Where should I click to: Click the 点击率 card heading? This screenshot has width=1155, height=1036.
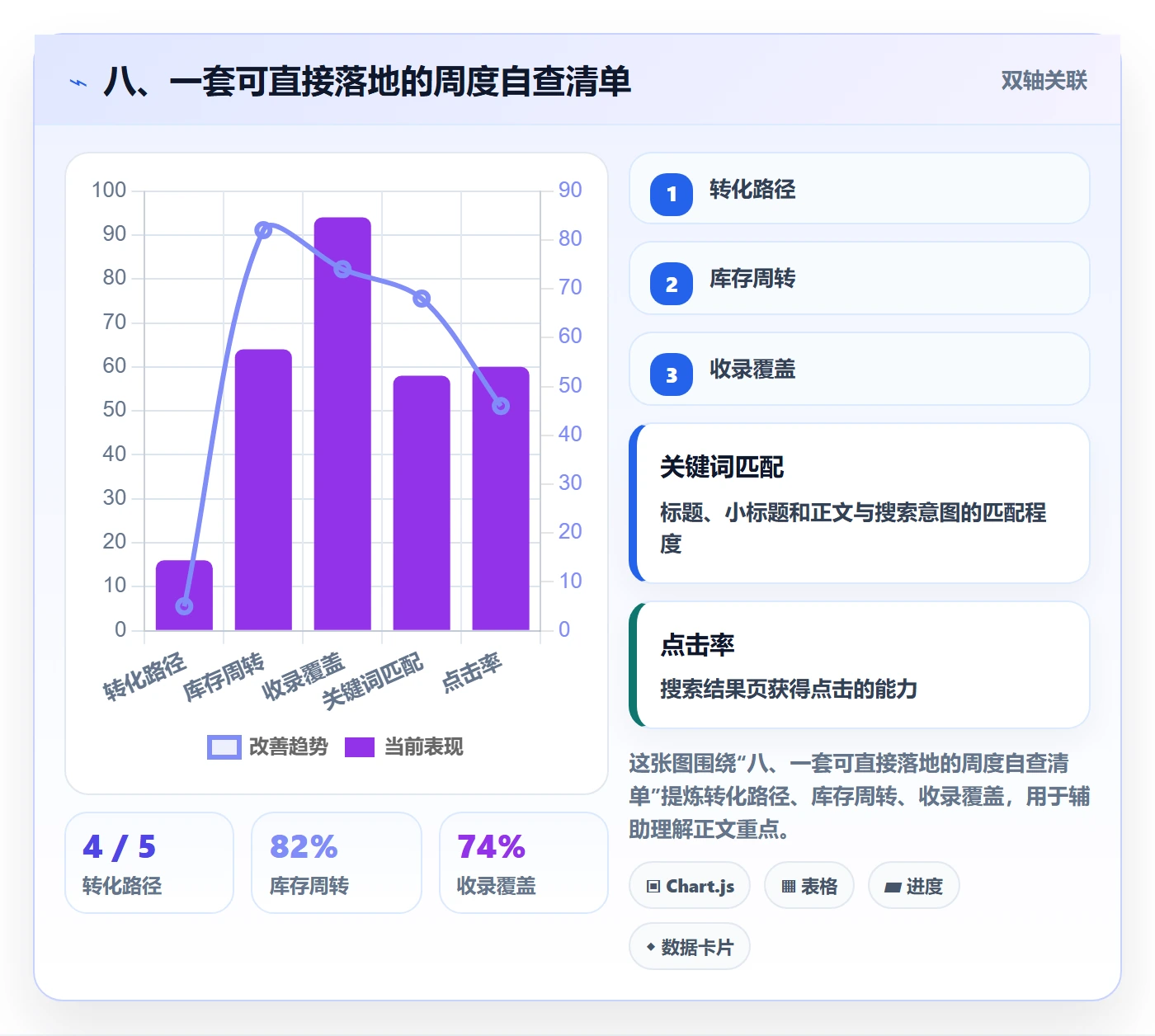(697, 645)
